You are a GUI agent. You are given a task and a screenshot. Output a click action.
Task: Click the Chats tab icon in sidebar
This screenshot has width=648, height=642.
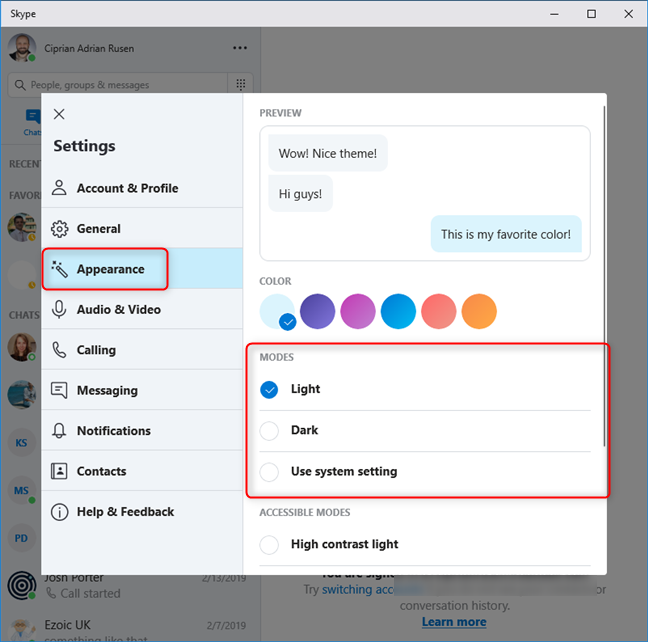(33, 117)
